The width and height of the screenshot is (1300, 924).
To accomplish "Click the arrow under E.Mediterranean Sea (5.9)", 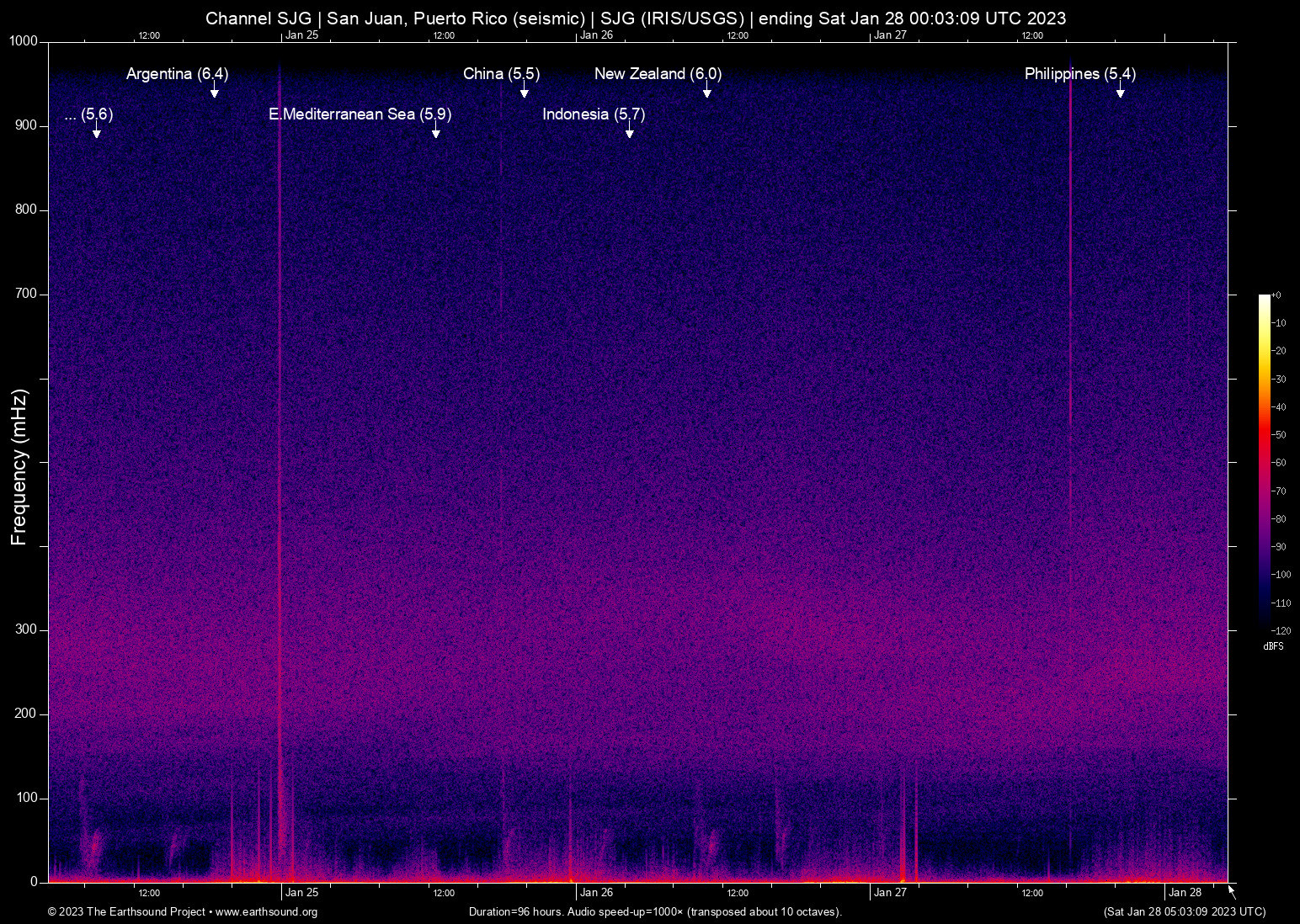I will pyautogui.click(x=435, y=131).
